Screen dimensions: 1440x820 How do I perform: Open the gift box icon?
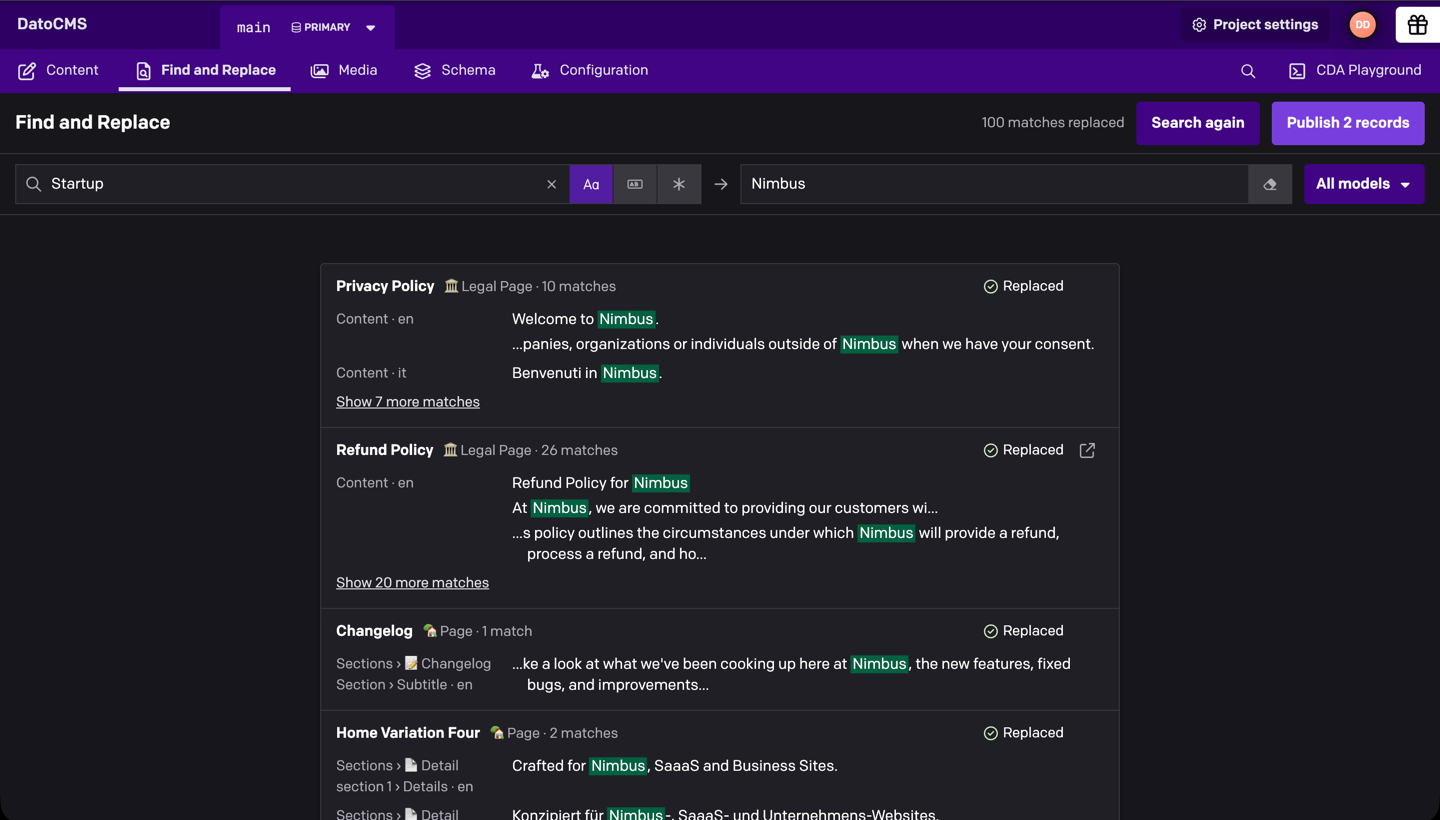click(1417, 25)
